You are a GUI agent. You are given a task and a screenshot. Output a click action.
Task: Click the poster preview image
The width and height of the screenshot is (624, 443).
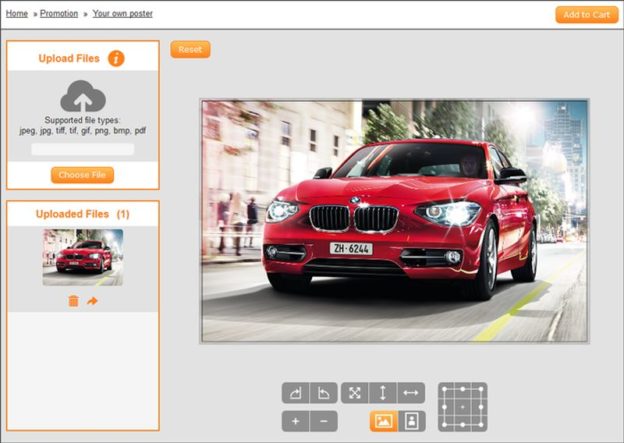tap(394, 221)
